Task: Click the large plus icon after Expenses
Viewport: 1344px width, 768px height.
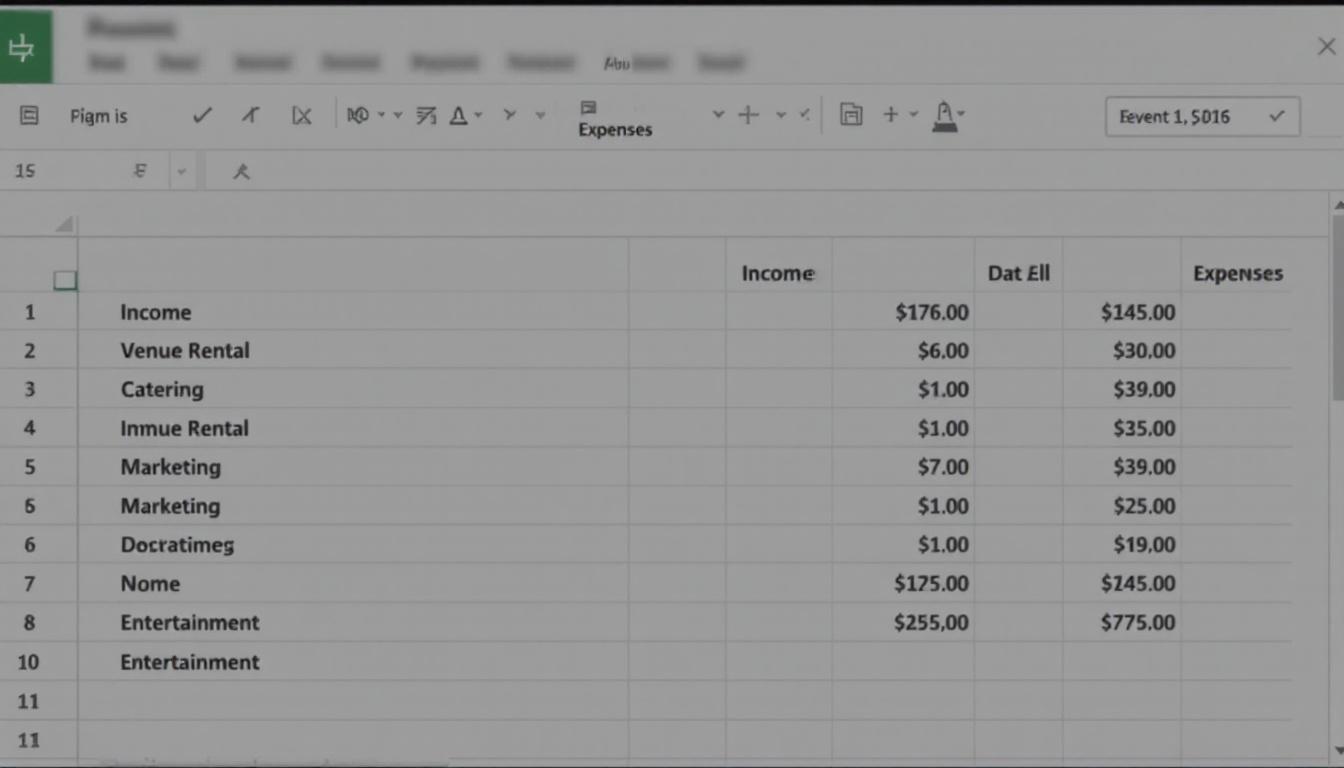Action: point(748,116)
